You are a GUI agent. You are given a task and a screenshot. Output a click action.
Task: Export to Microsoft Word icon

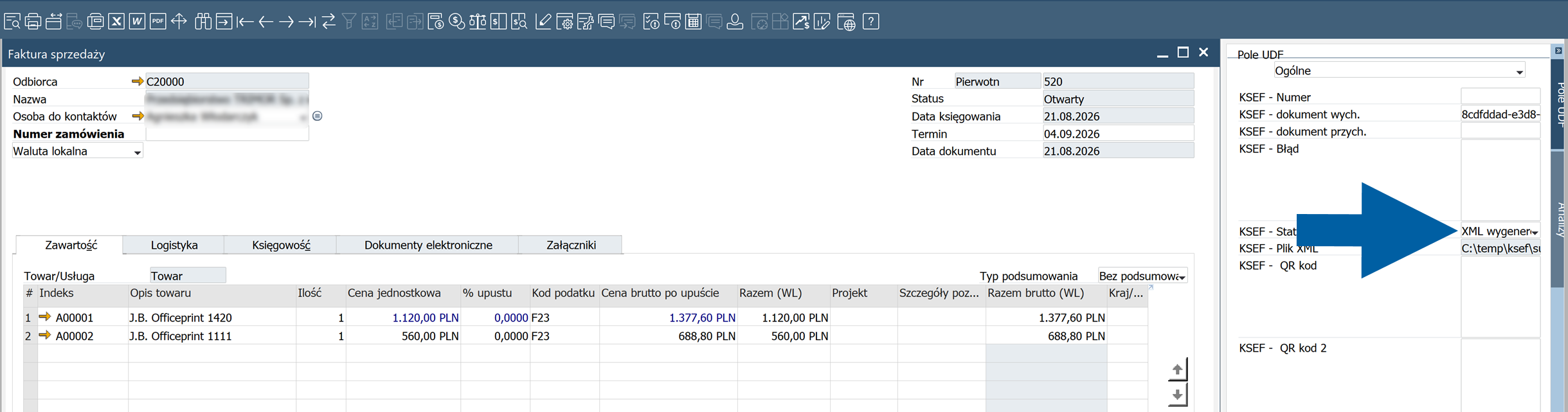pyautogui.click(x=137, y=22)
